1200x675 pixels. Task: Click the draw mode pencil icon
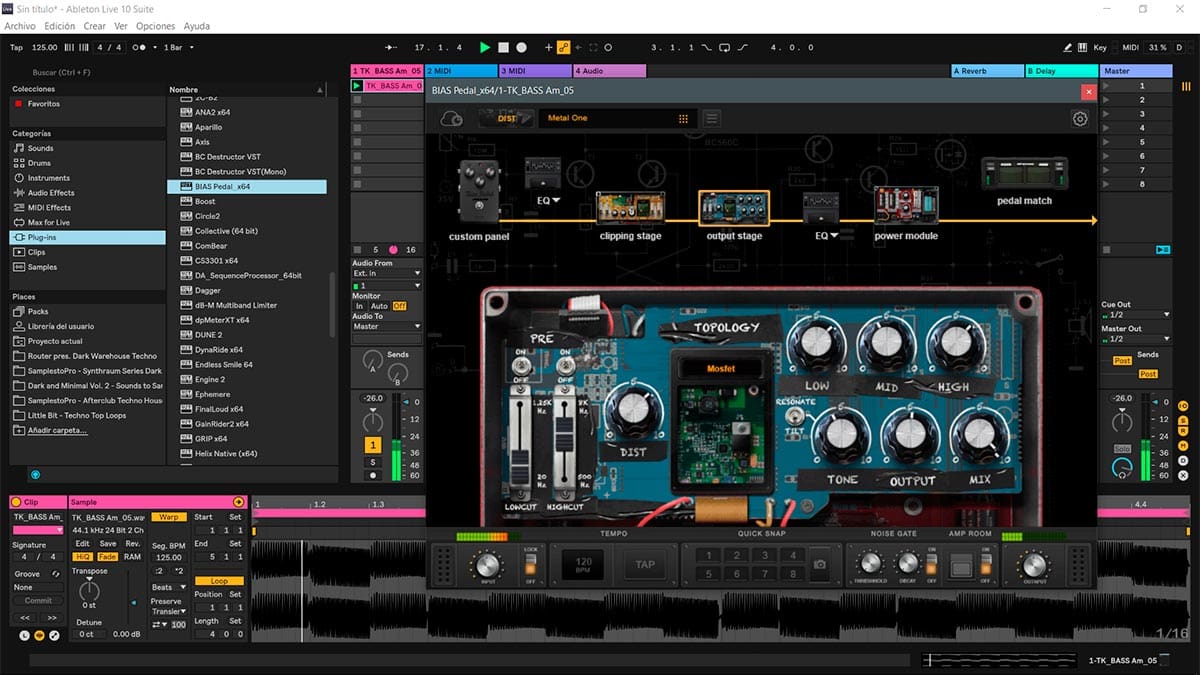click(x=1069, y=47)
